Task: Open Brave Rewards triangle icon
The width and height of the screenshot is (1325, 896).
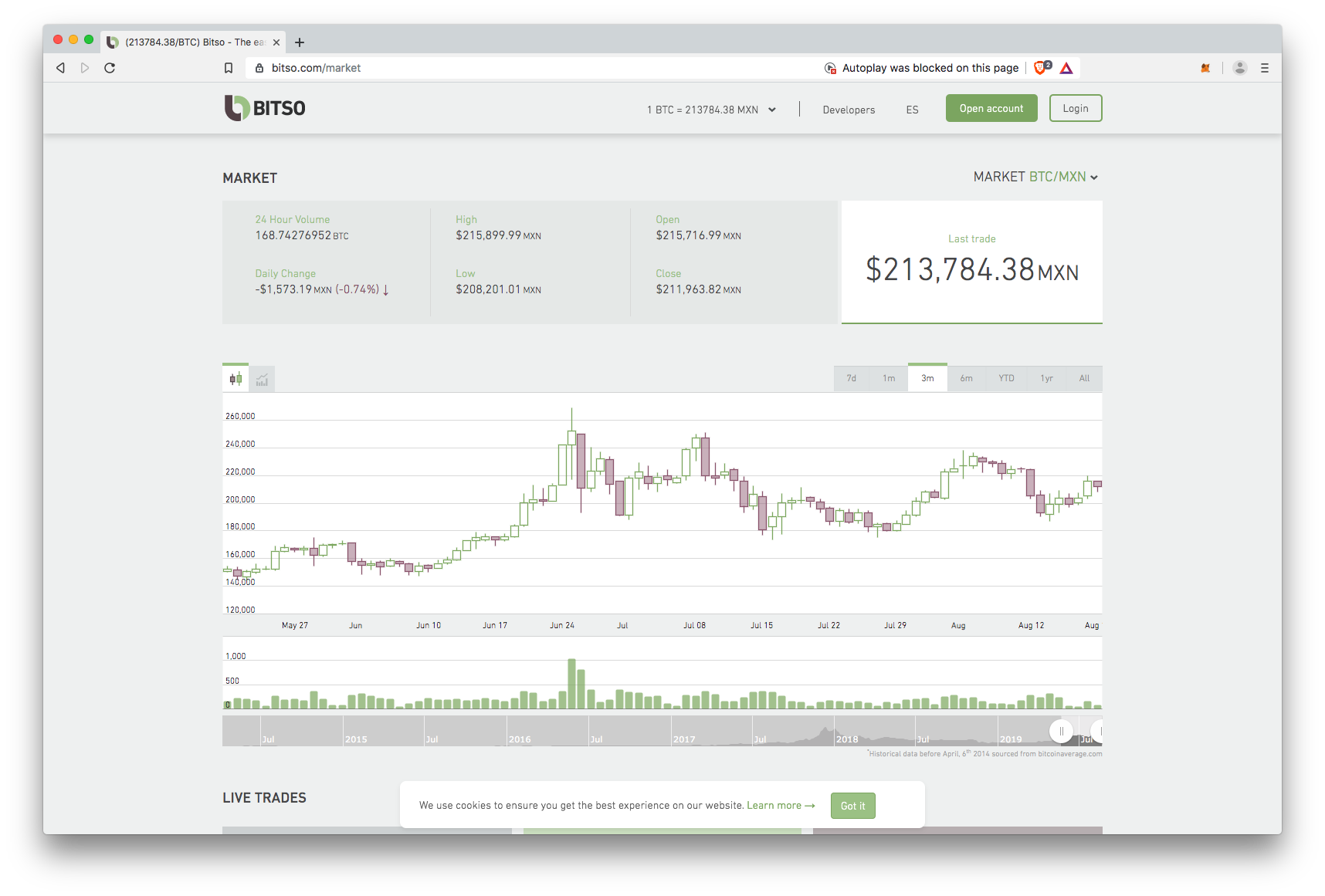Action: [x=1066, y=68]
